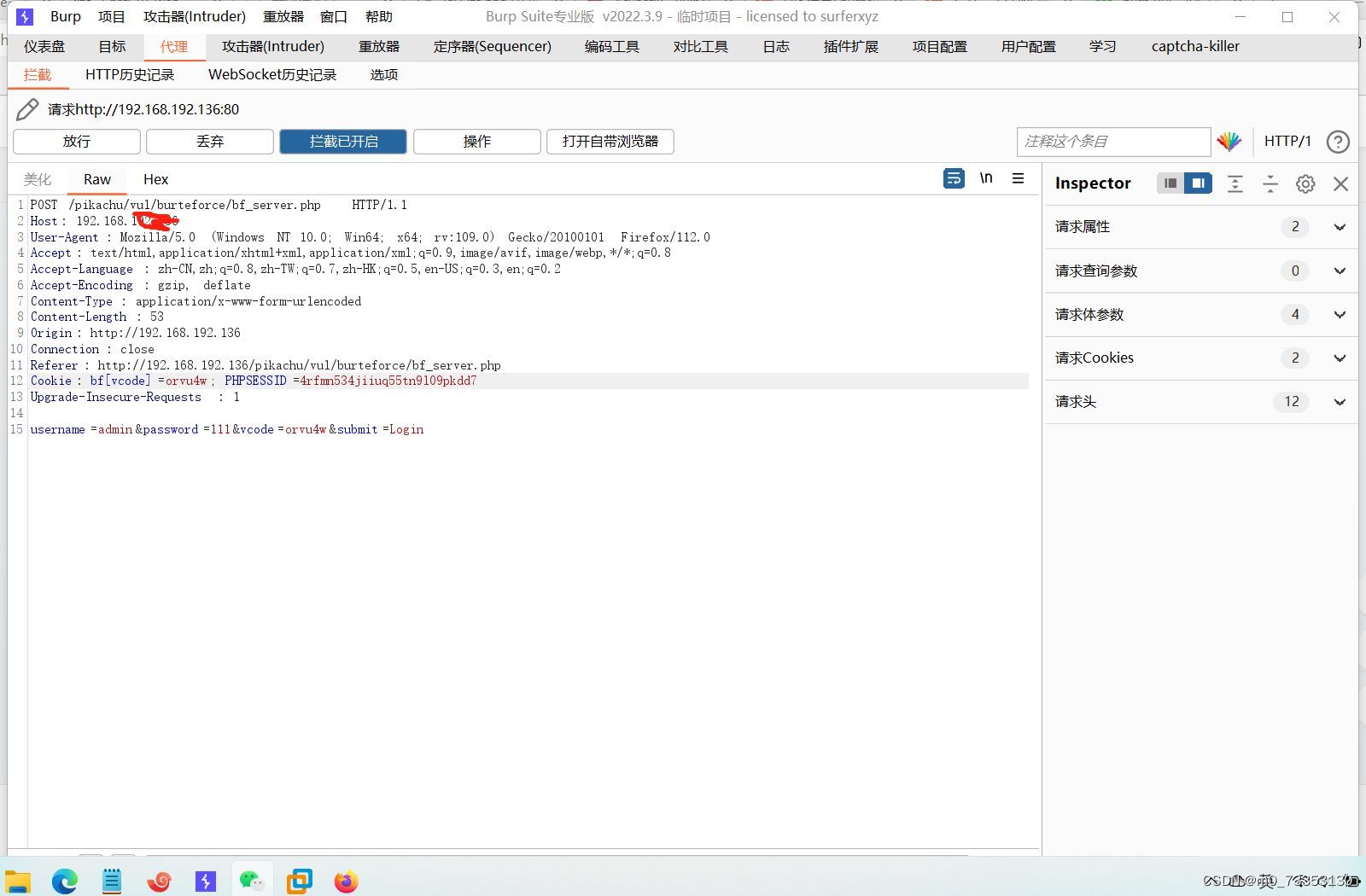1366x896 pixels.
Task: Open the 项目 menu
Action: pos(112,17)
